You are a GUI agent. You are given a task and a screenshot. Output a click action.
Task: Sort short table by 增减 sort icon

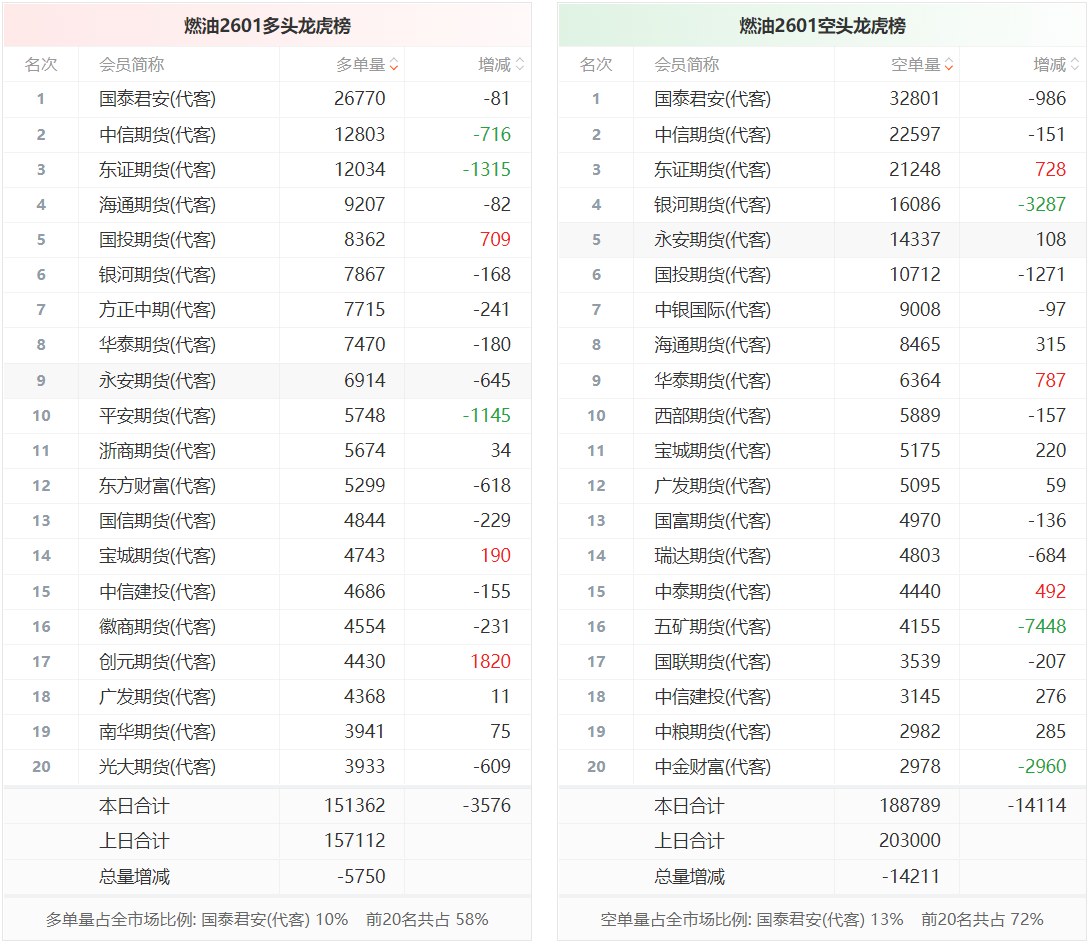(x=1074, y=65)
